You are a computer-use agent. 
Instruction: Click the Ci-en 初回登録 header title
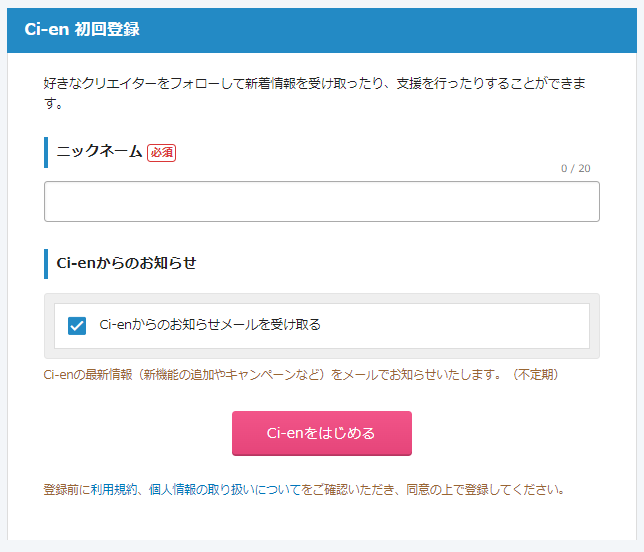82,30
